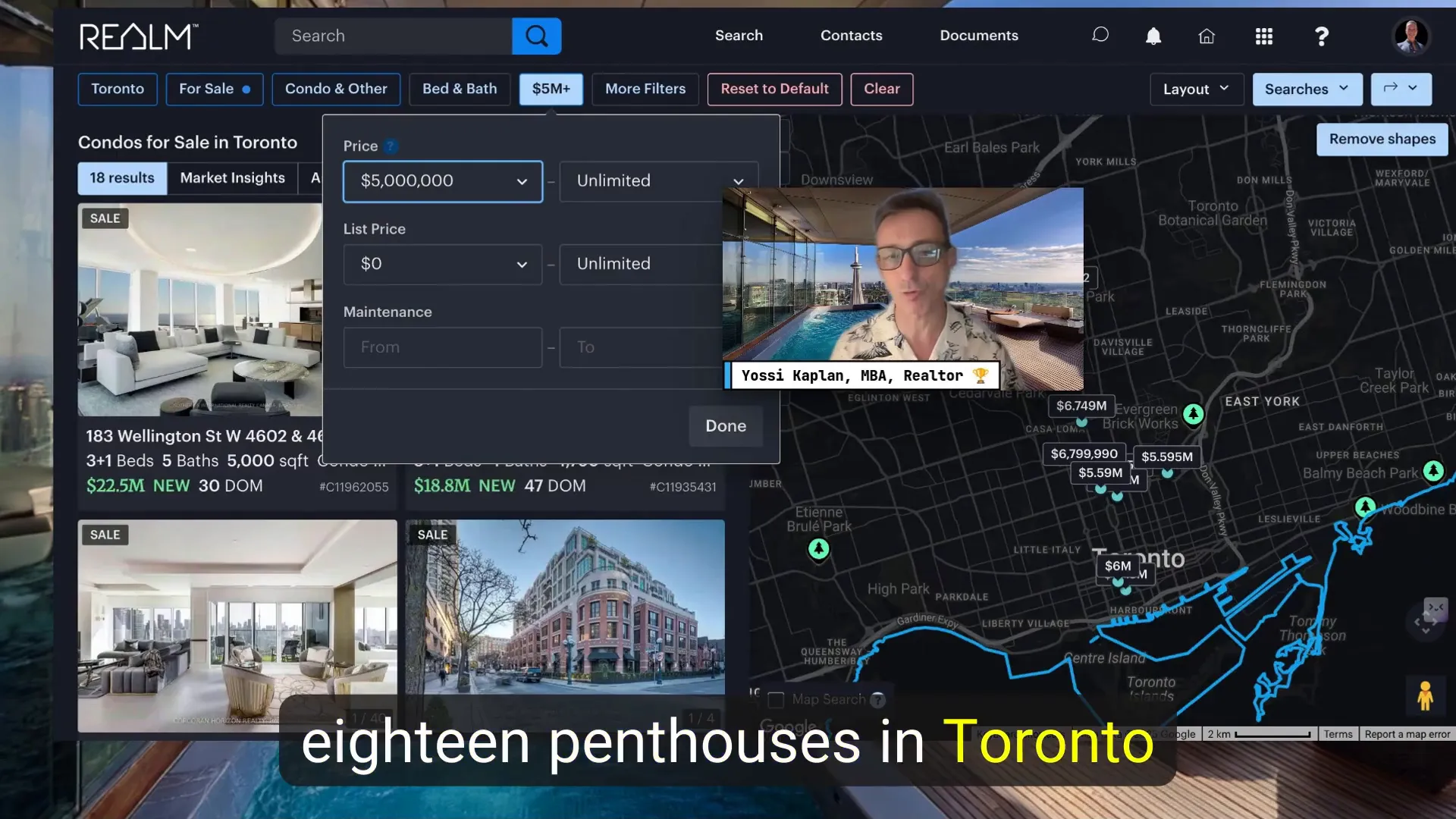1456x819 pixels.
Task: Click the $22.5M listing price
Action: pyautogui.click(x=115, y=486)
